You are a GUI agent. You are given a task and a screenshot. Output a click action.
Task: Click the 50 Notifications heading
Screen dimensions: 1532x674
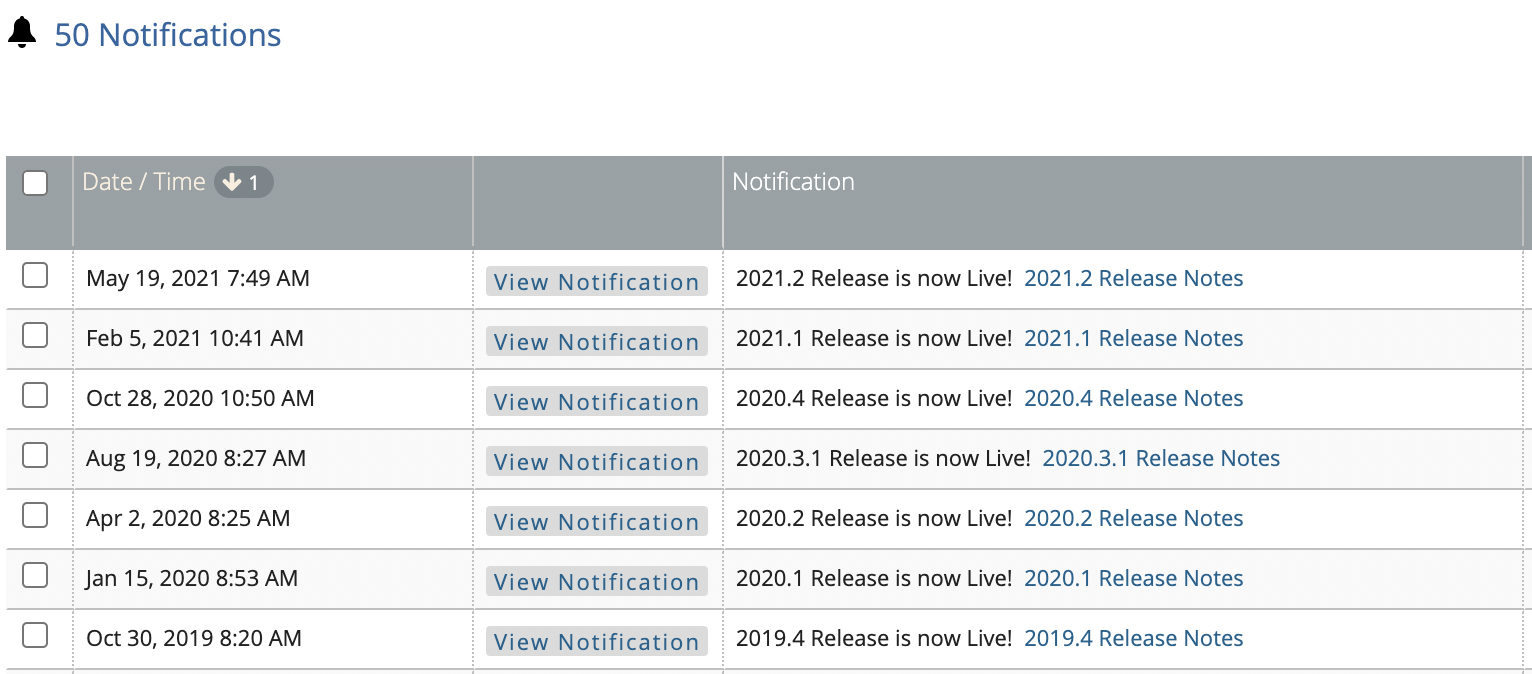[x=168, y=35]
